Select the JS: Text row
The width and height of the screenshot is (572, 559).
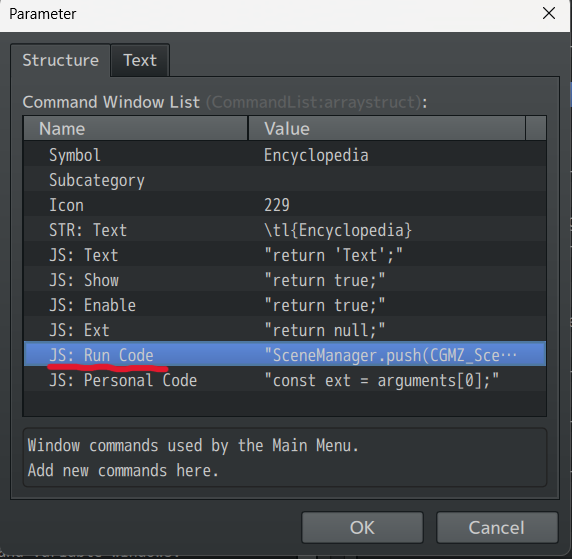(285, 255)
